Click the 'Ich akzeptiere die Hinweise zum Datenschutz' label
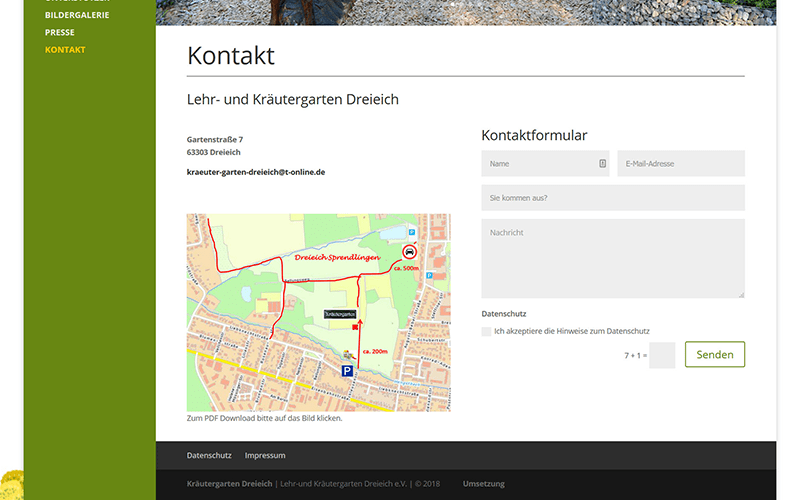This screenshot has width=800, height=500. tap(572, 332)
